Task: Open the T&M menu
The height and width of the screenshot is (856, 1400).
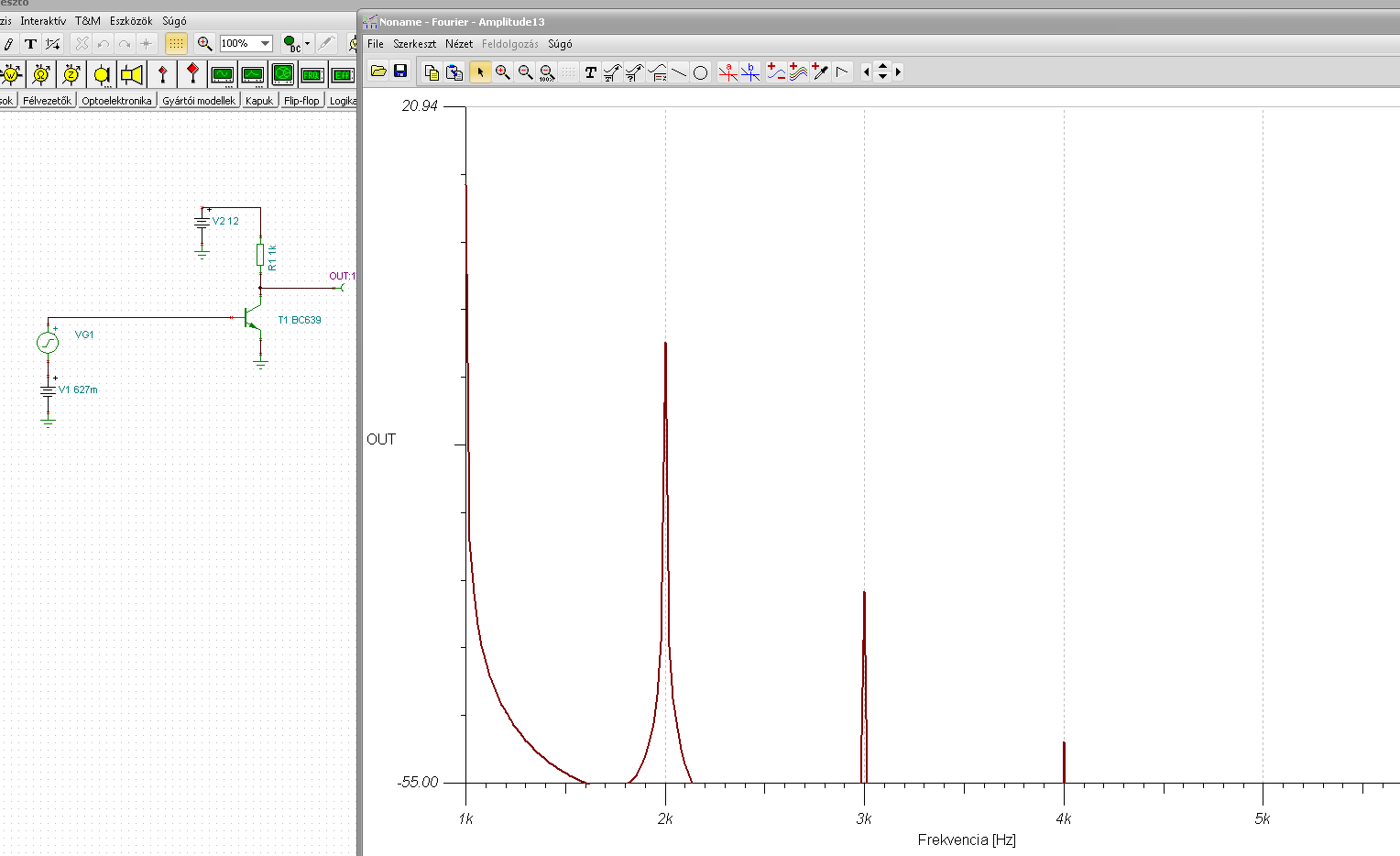Action: pos(88,21)
